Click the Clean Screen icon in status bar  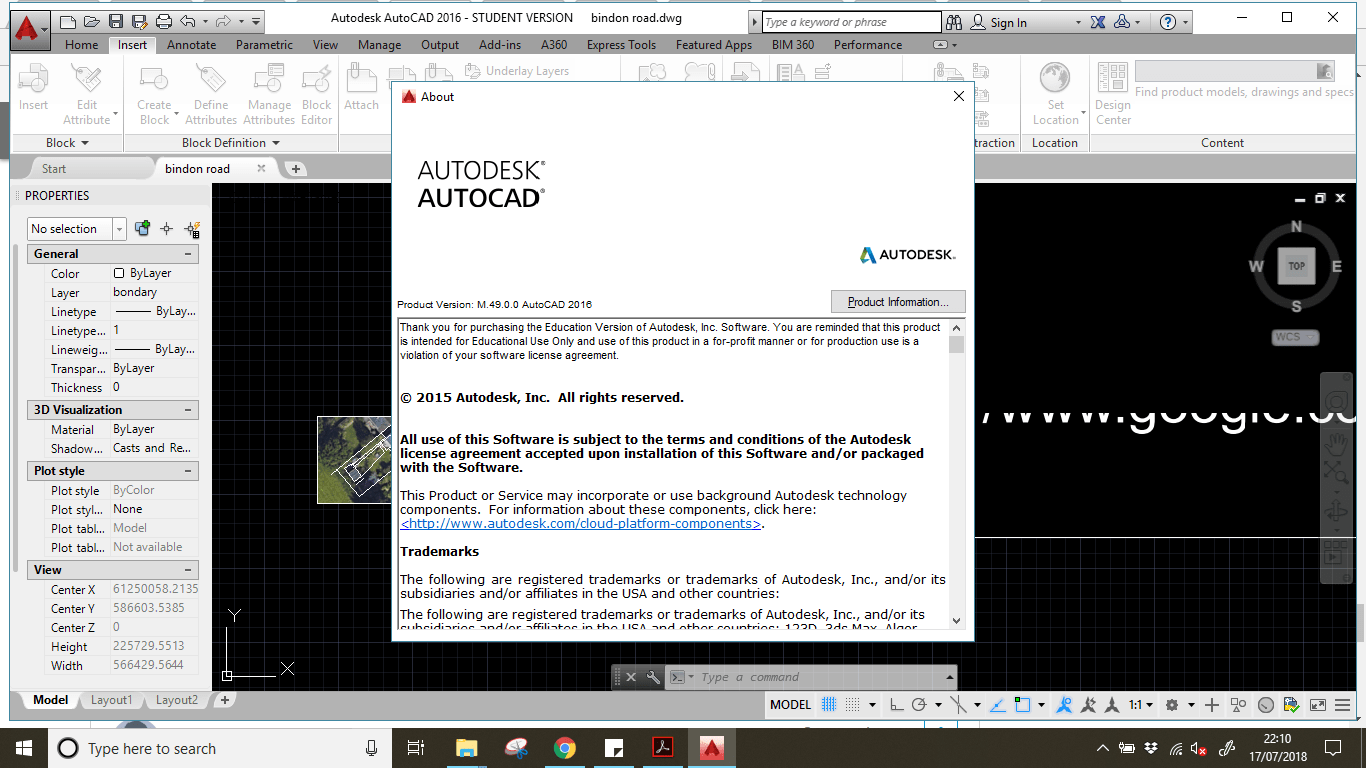point(1318,704)
